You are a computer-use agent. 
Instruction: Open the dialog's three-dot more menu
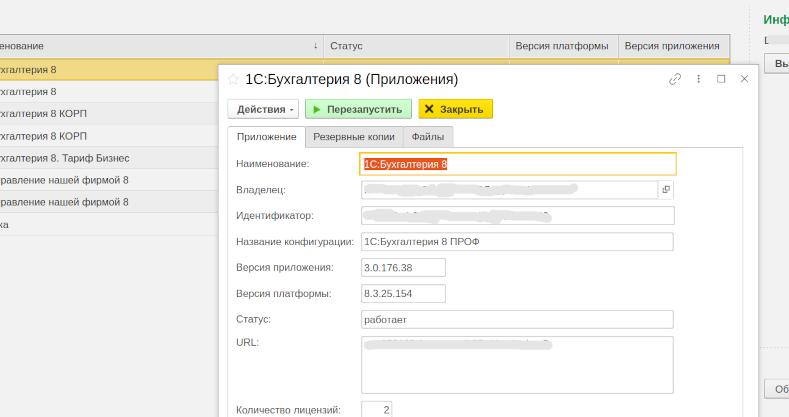pyautogui.click(x=698, y=79)
